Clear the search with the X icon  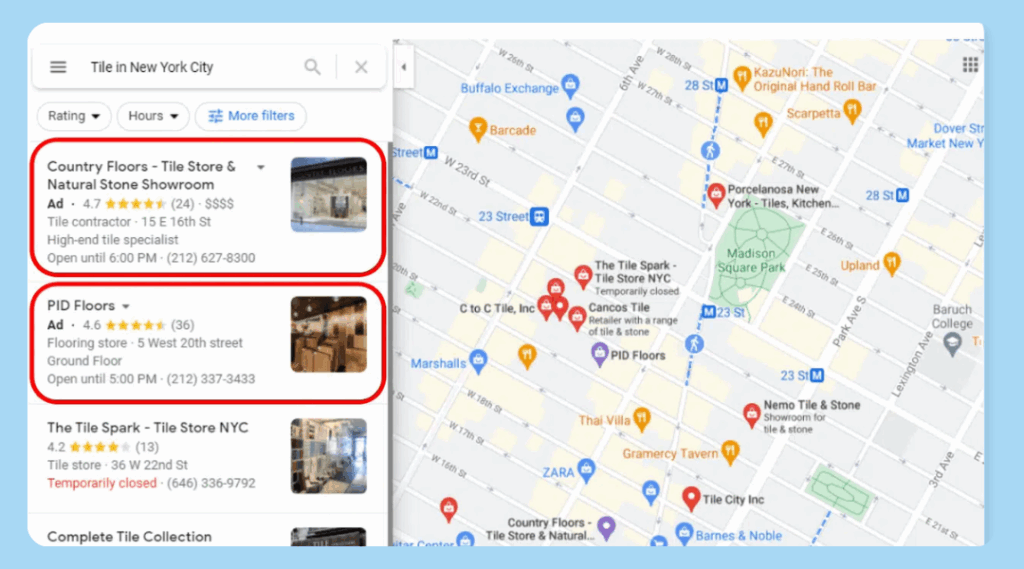coord(361,67)
